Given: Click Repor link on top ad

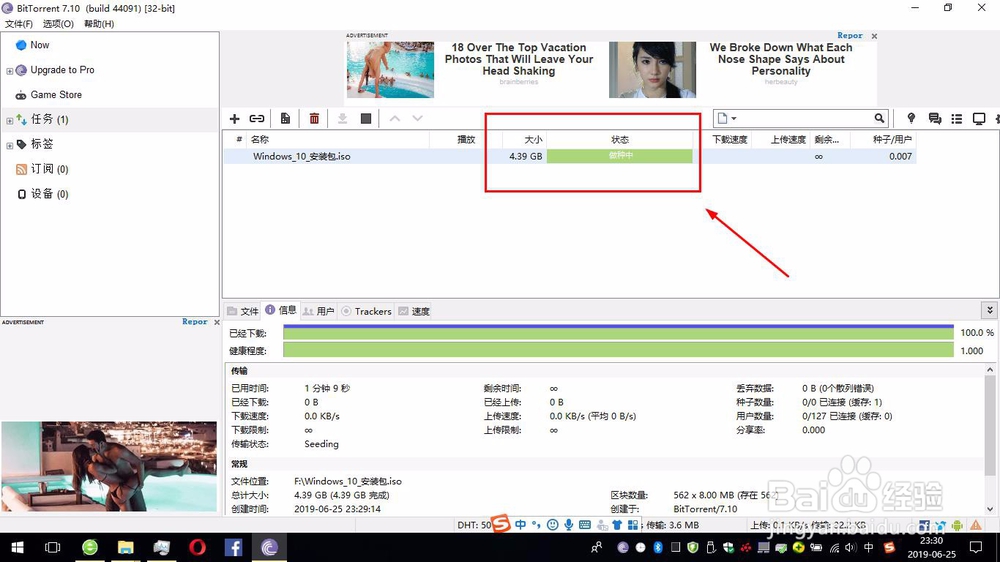Looking at the screenshot, I should (x=849, y=36).
